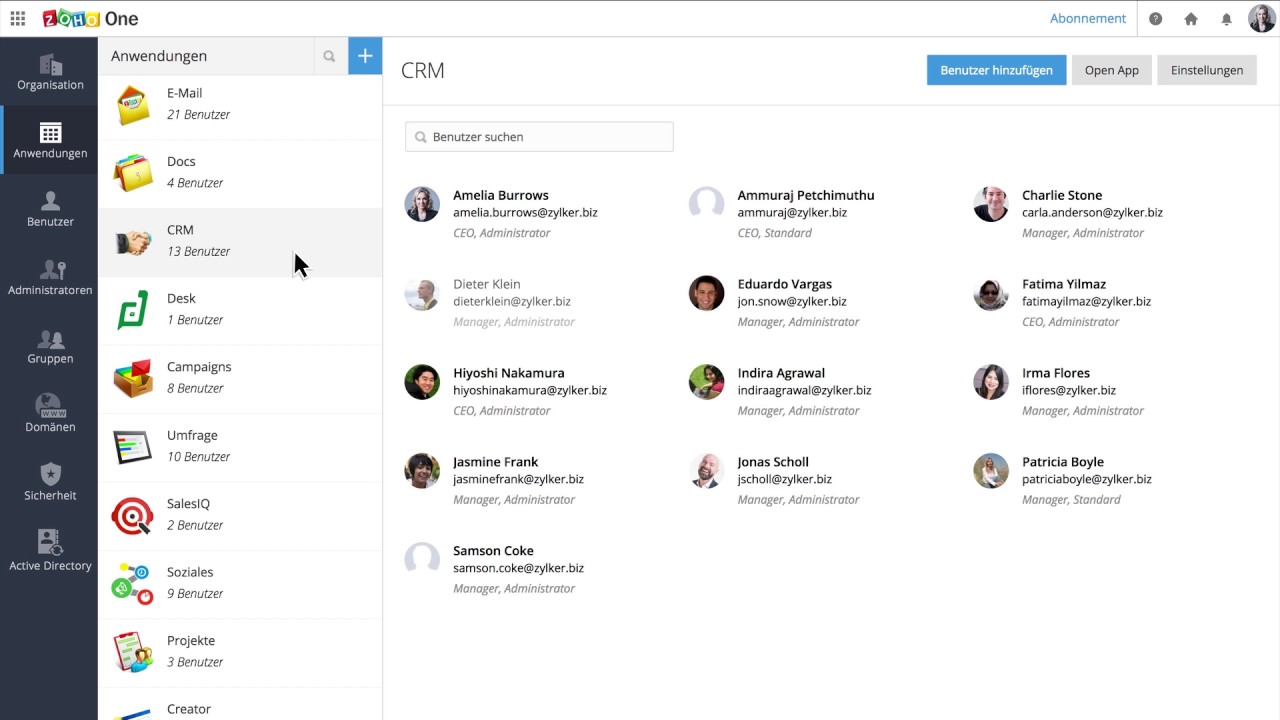Go to the home icon
This screenshot has height=720, width=1280.
1191,18
